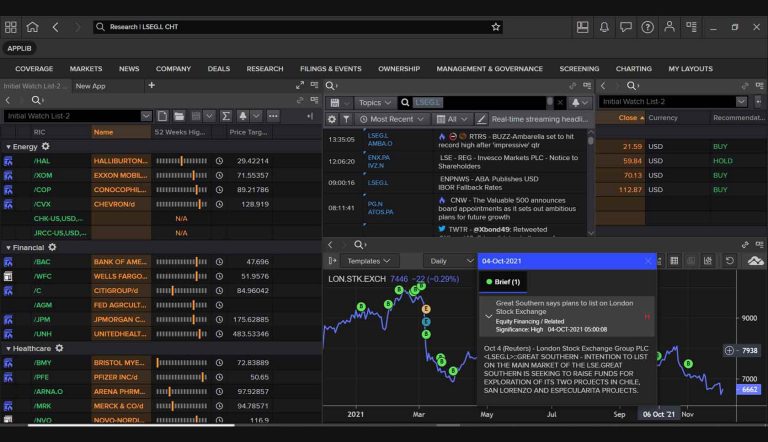Open the BANK OF AME name link

click(120, 262)
